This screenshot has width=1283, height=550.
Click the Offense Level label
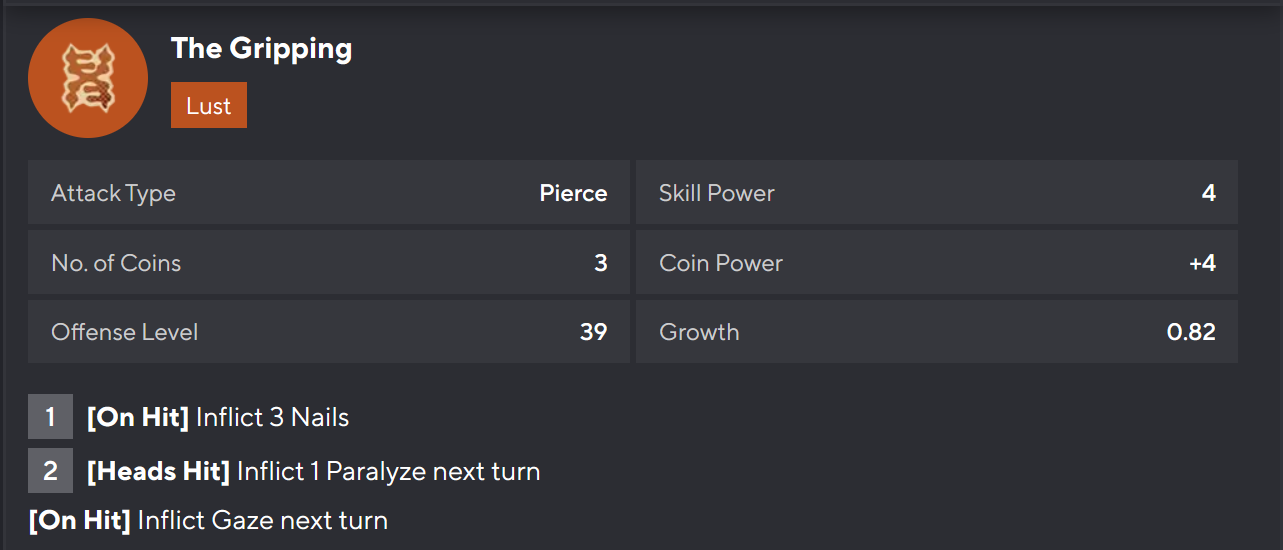[x=124, y=332]
